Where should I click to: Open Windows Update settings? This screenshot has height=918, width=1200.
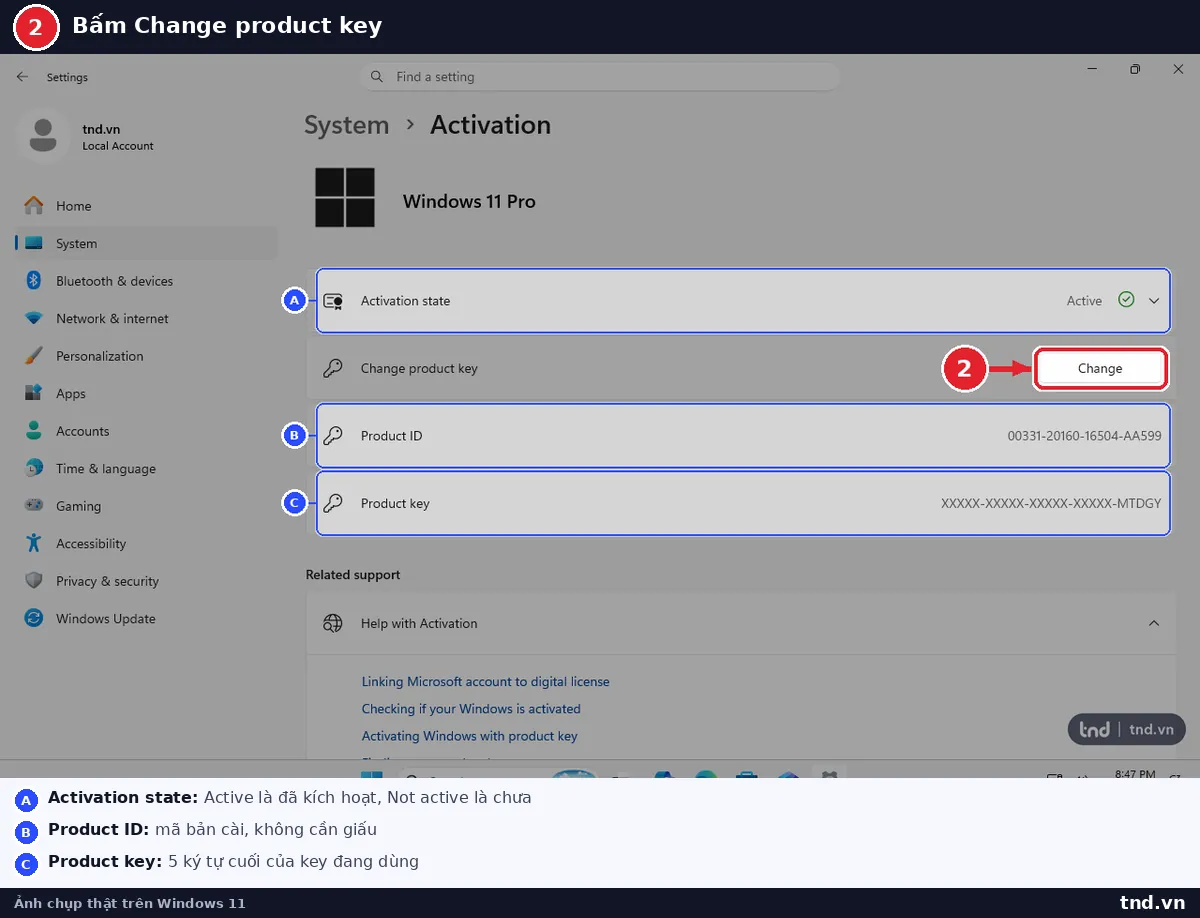pyautogui.click(x=146, y=618)
